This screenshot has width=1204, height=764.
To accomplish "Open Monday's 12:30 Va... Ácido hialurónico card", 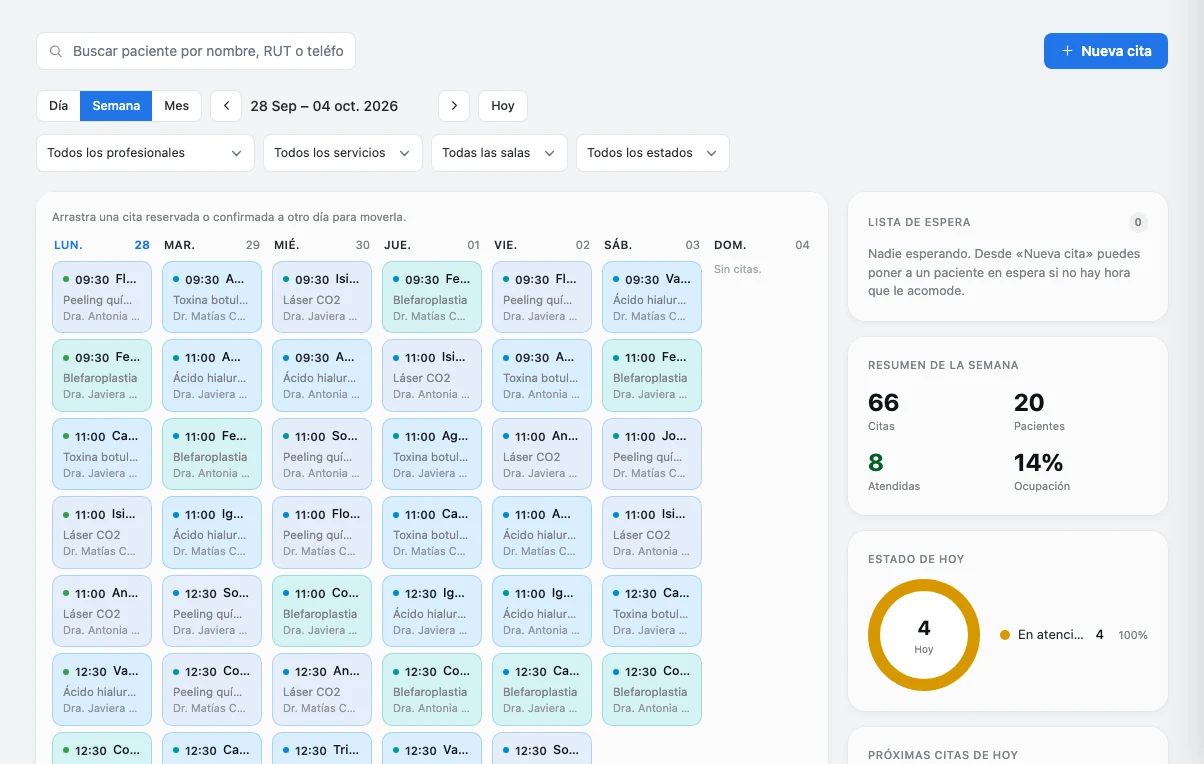I will click(x=102, y=689).
